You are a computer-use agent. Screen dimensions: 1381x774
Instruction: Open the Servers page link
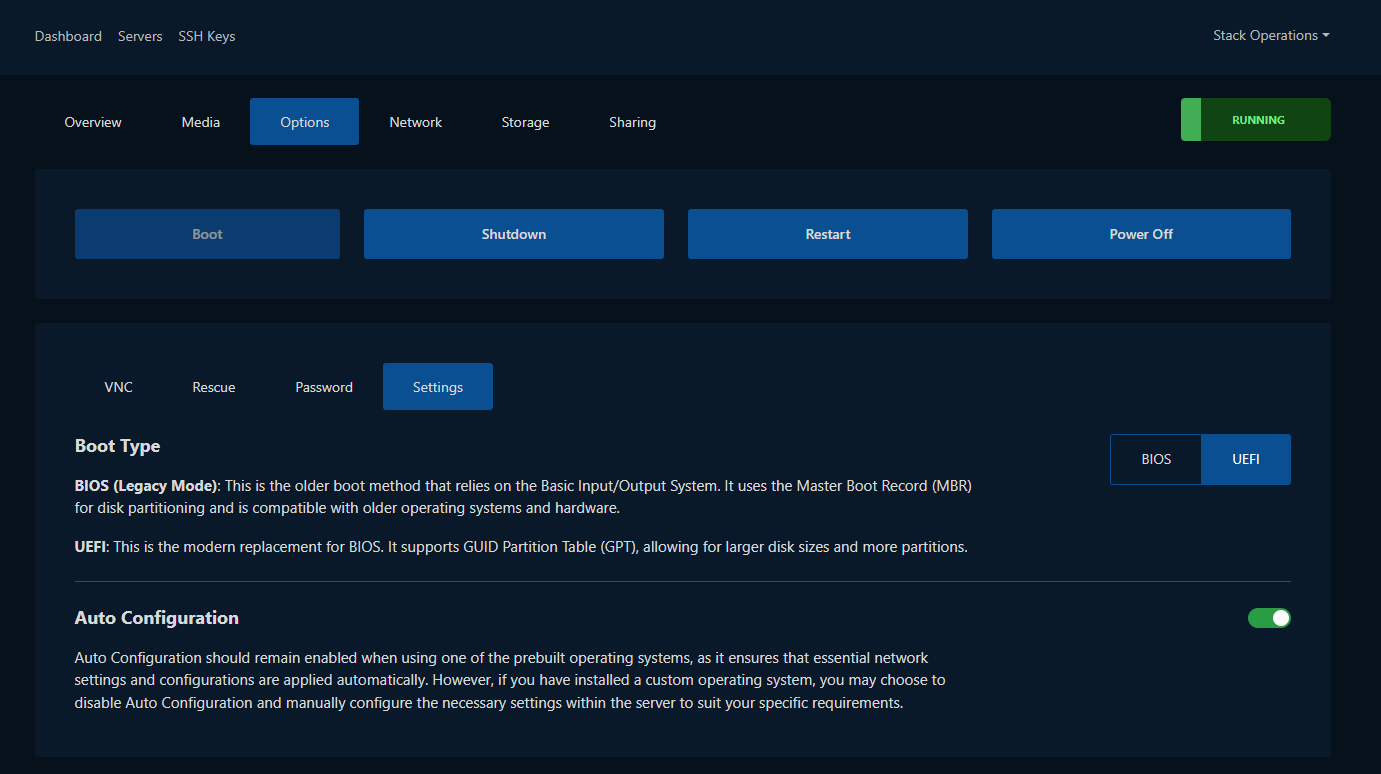point(140,37)
